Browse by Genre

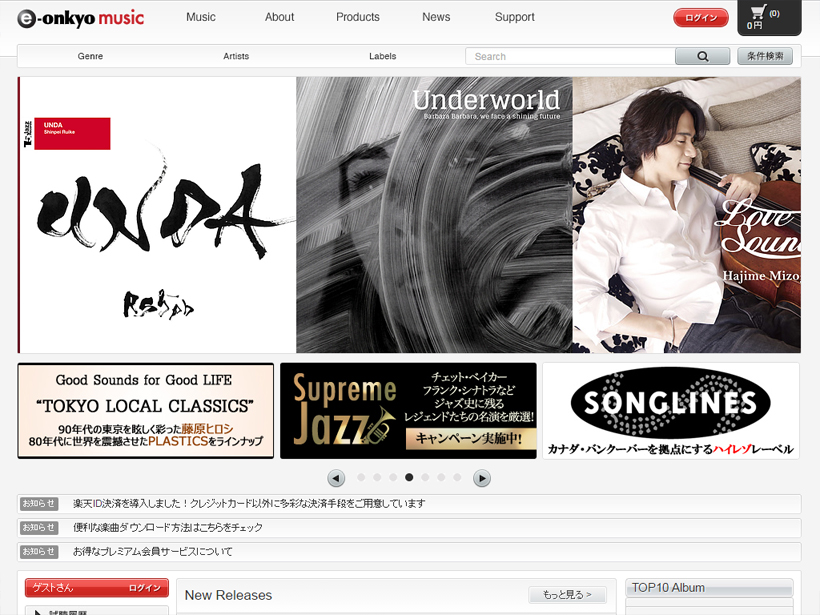[x=90, y=56]
